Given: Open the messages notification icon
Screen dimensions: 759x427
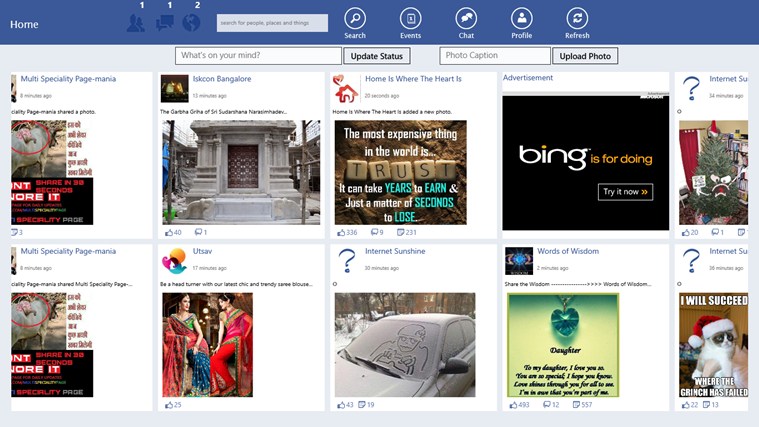Looking at the screenshot, I should click(x=164, y=23).
